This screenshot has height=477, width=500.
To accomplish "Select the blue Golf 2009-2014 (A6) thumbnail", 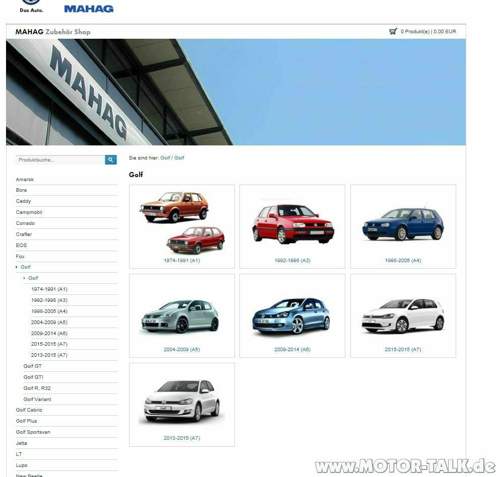I will pos(292,316).
